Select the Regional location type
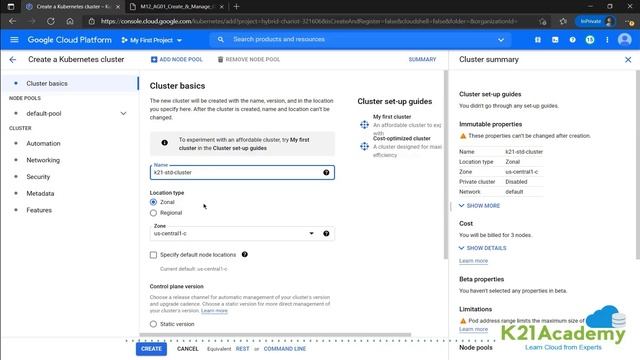Screen dimensions: 640x360 (x=153, y=213)
